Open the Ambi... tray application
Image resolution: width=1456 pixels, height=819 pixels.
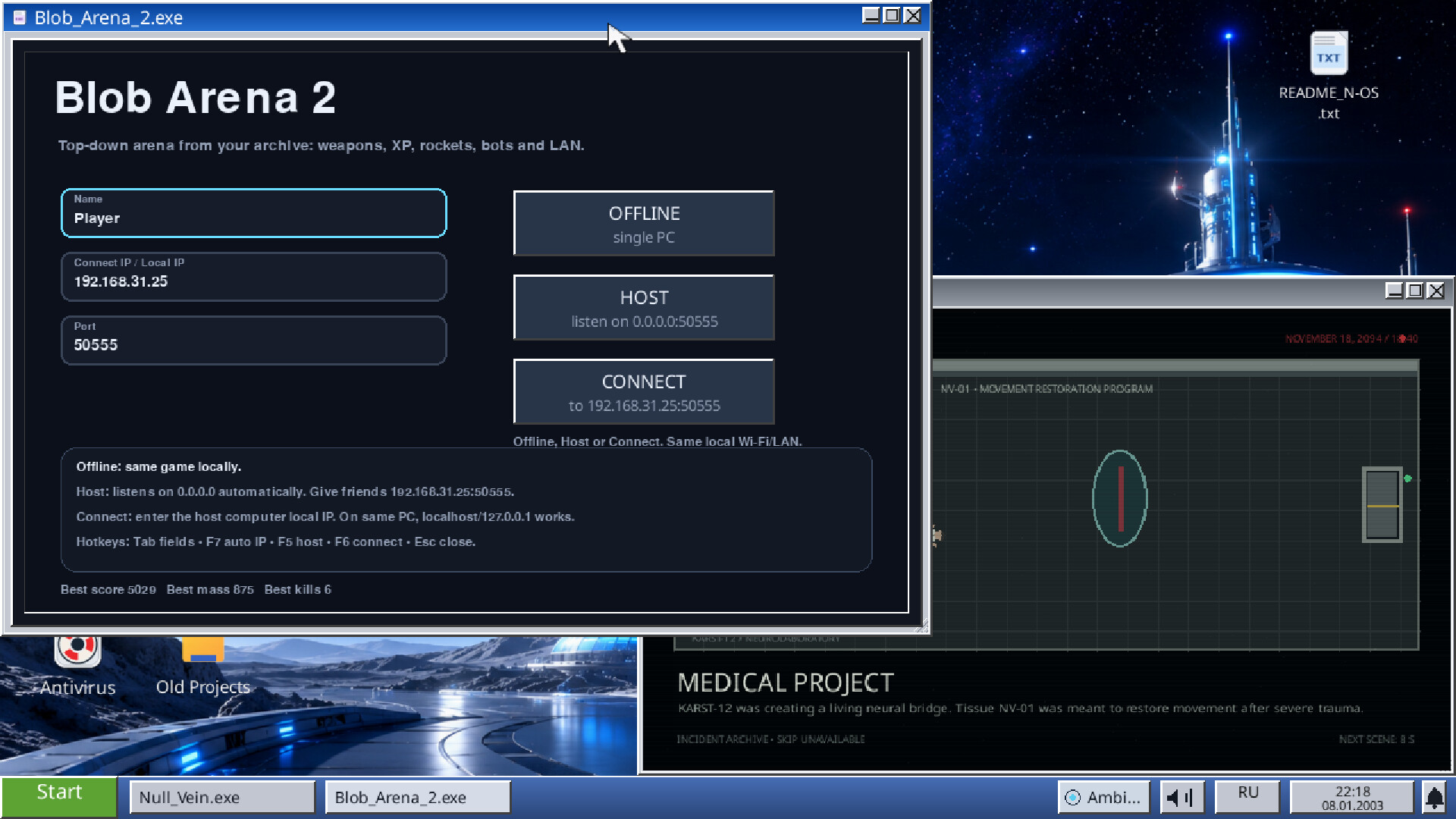(1103, 797)
